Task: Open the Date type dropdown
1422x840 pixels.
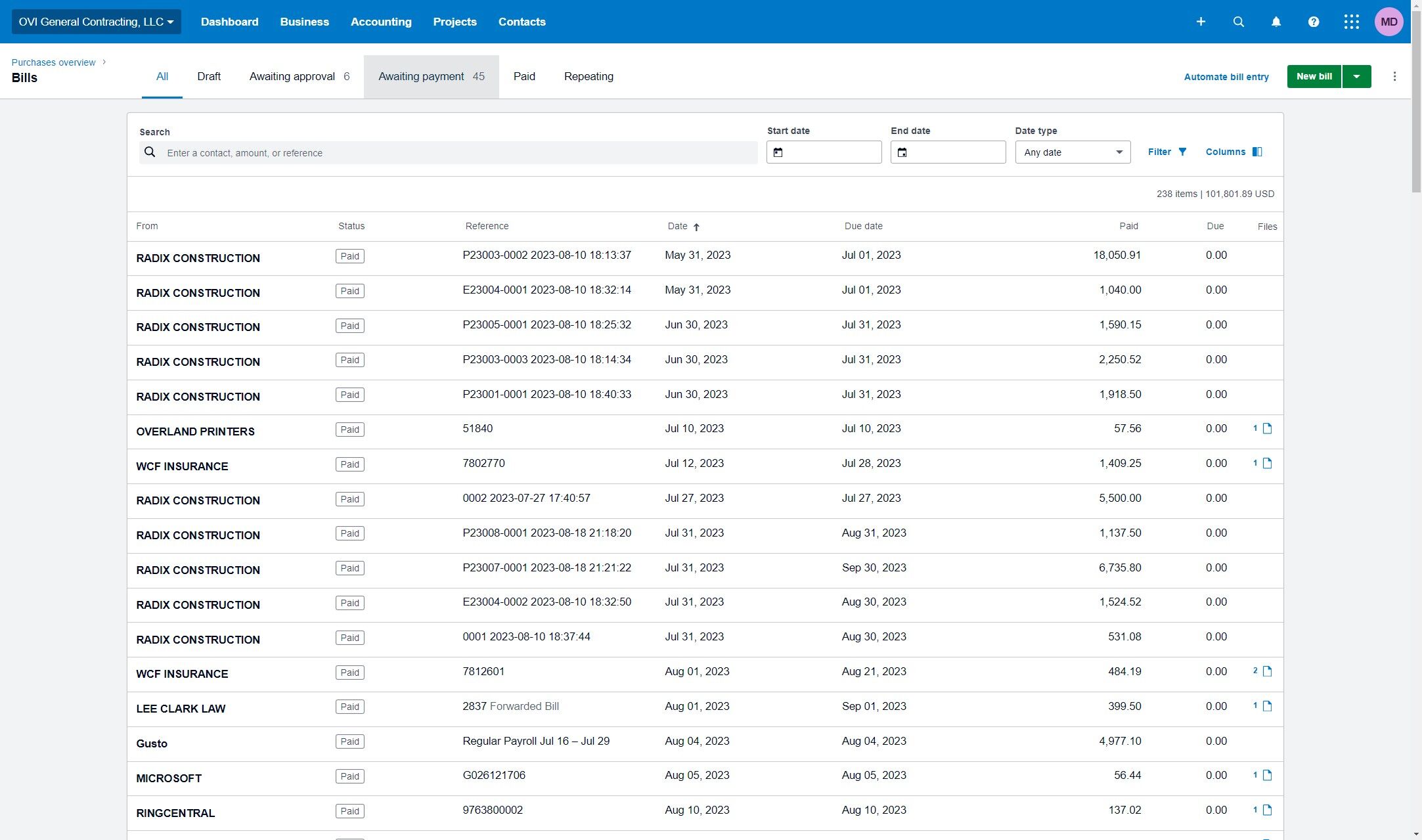Action: tap(1072, 152)
